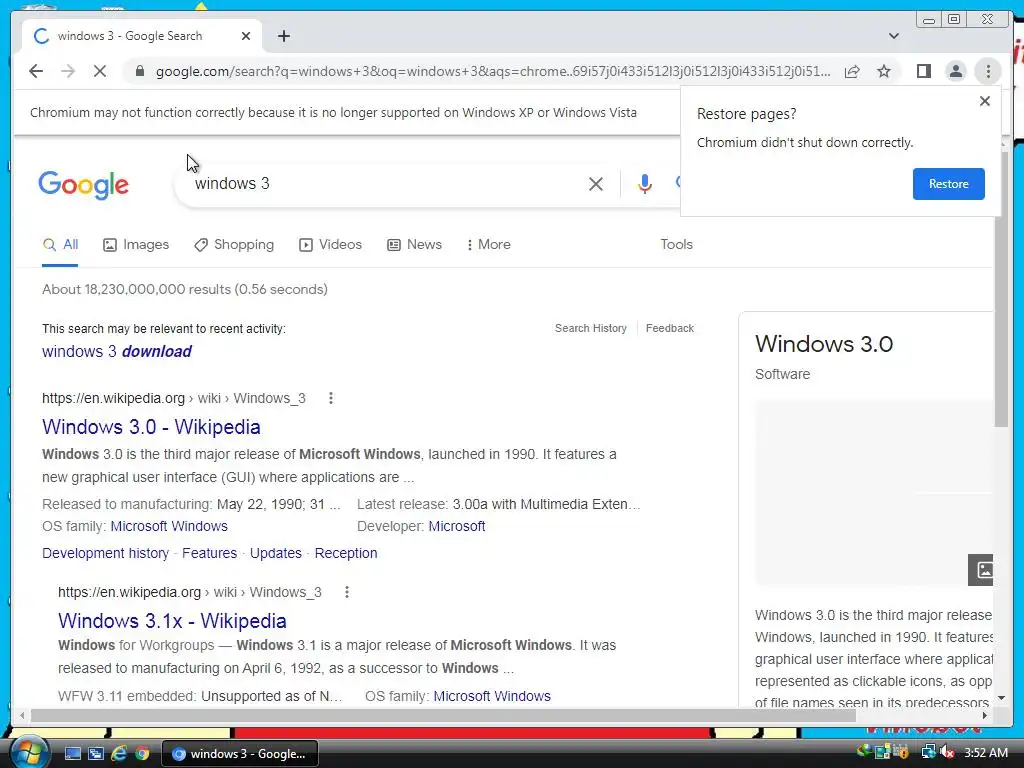The width and height of the screenshot is (1024, 768).
Task: Select the All results tab
Action: [60, 245]
